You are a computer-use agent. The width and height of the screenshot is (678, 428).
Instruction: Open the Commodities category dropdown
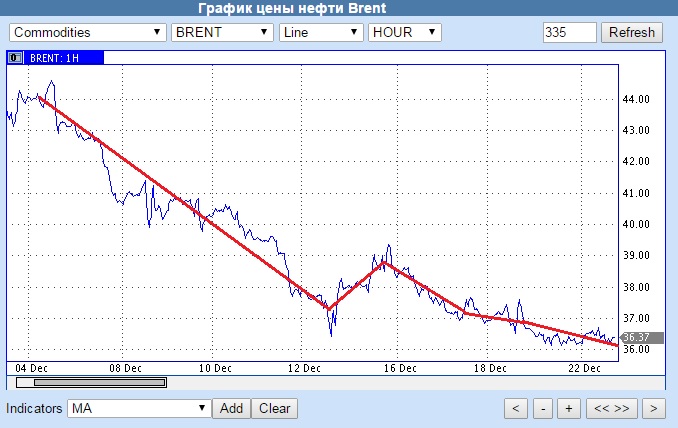[x=87, y=32]
